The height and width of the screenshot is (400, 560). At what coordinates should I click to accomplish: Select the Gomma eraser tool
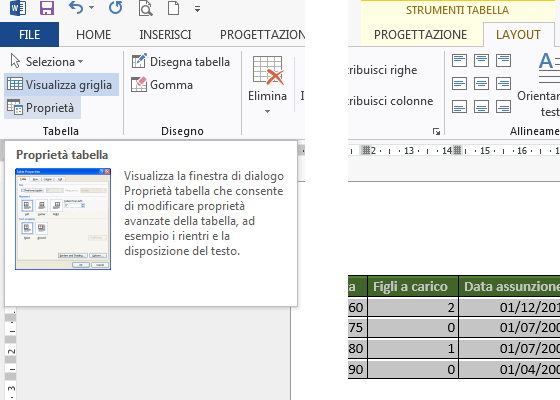tap(162, 85)
